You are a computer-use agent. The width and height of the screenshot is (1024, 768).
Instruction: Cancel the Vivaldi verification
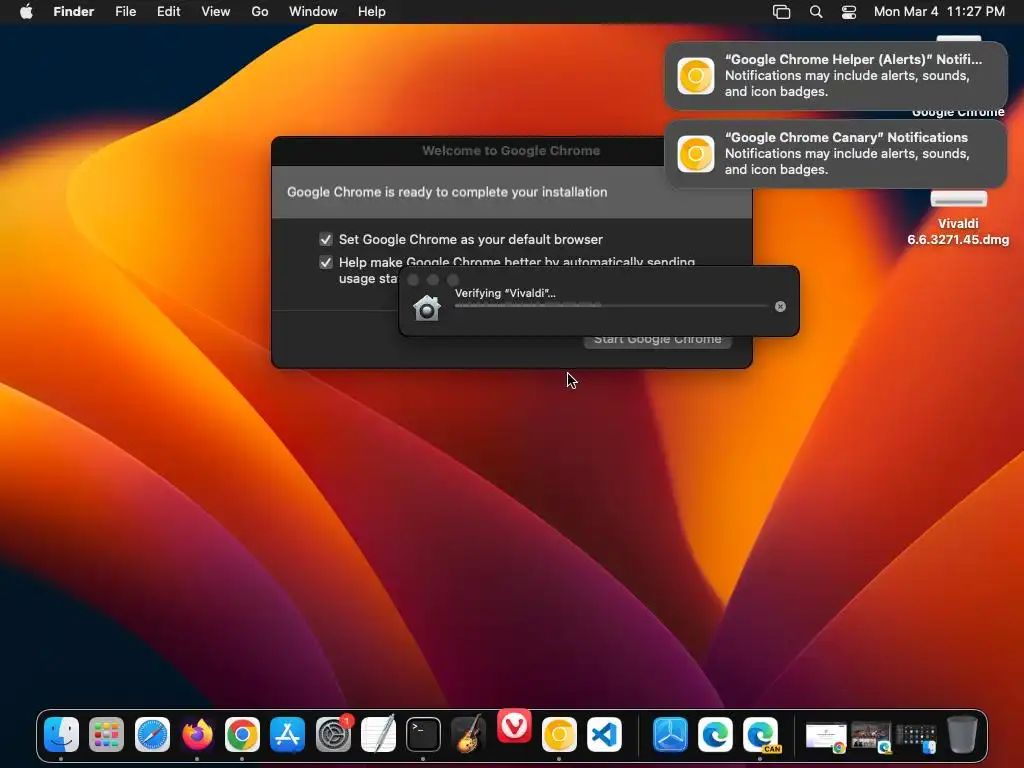(780, 306)
